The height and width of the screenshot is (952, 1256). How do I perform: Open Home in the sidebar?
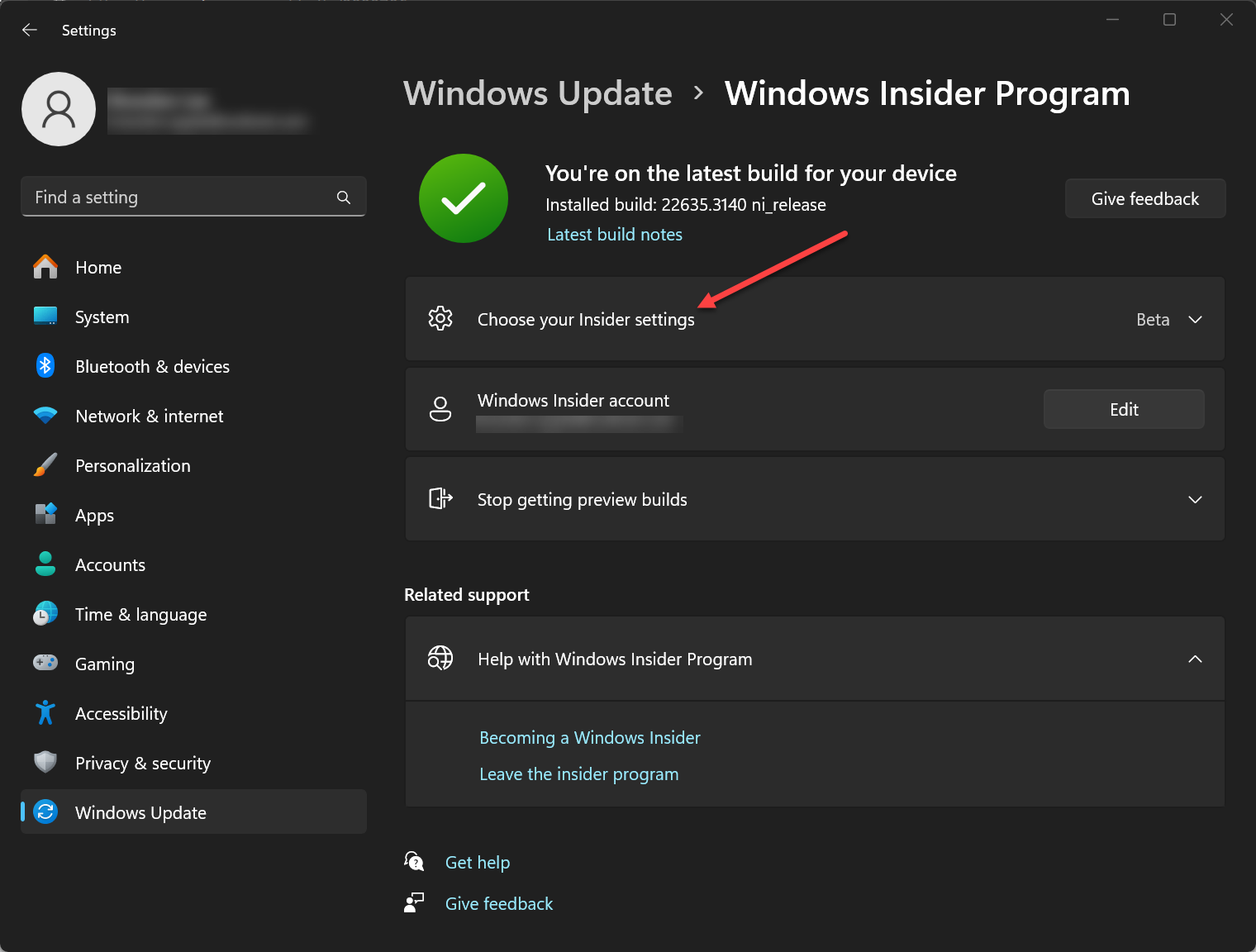click(x=193, y=267)
